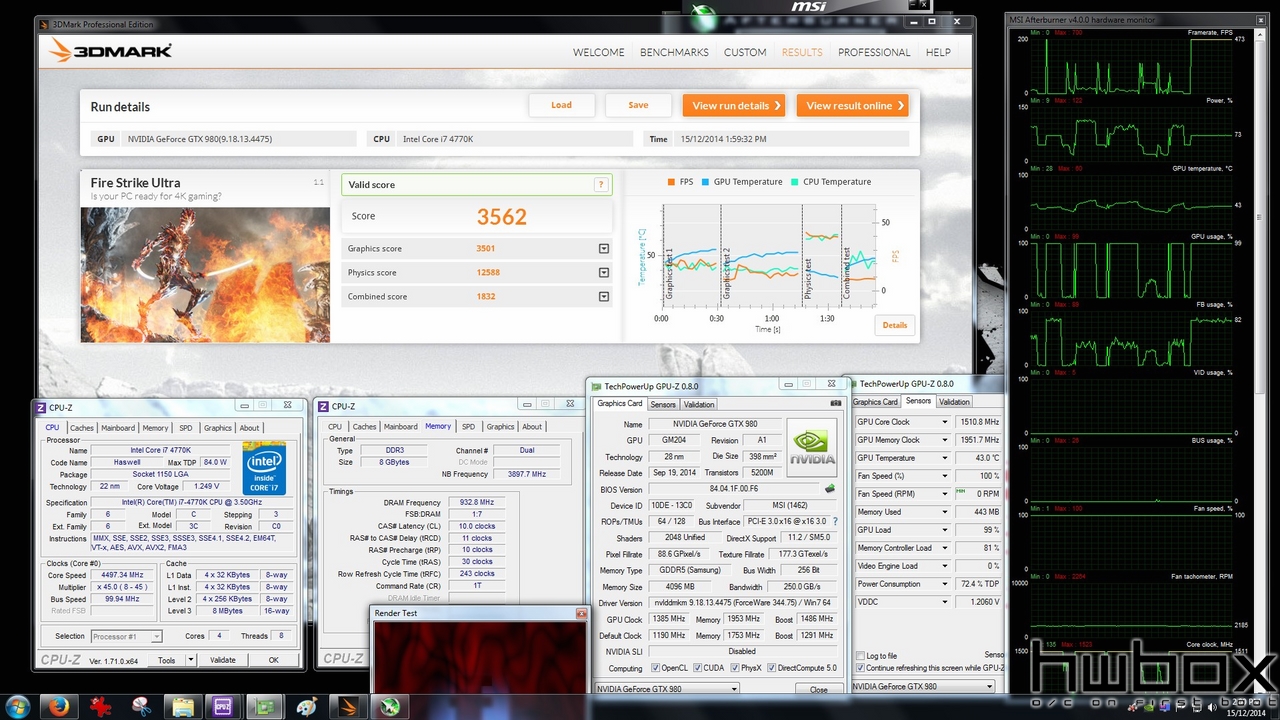Toggle the CUDA checkbox in GPU-Z

(697, 668)
